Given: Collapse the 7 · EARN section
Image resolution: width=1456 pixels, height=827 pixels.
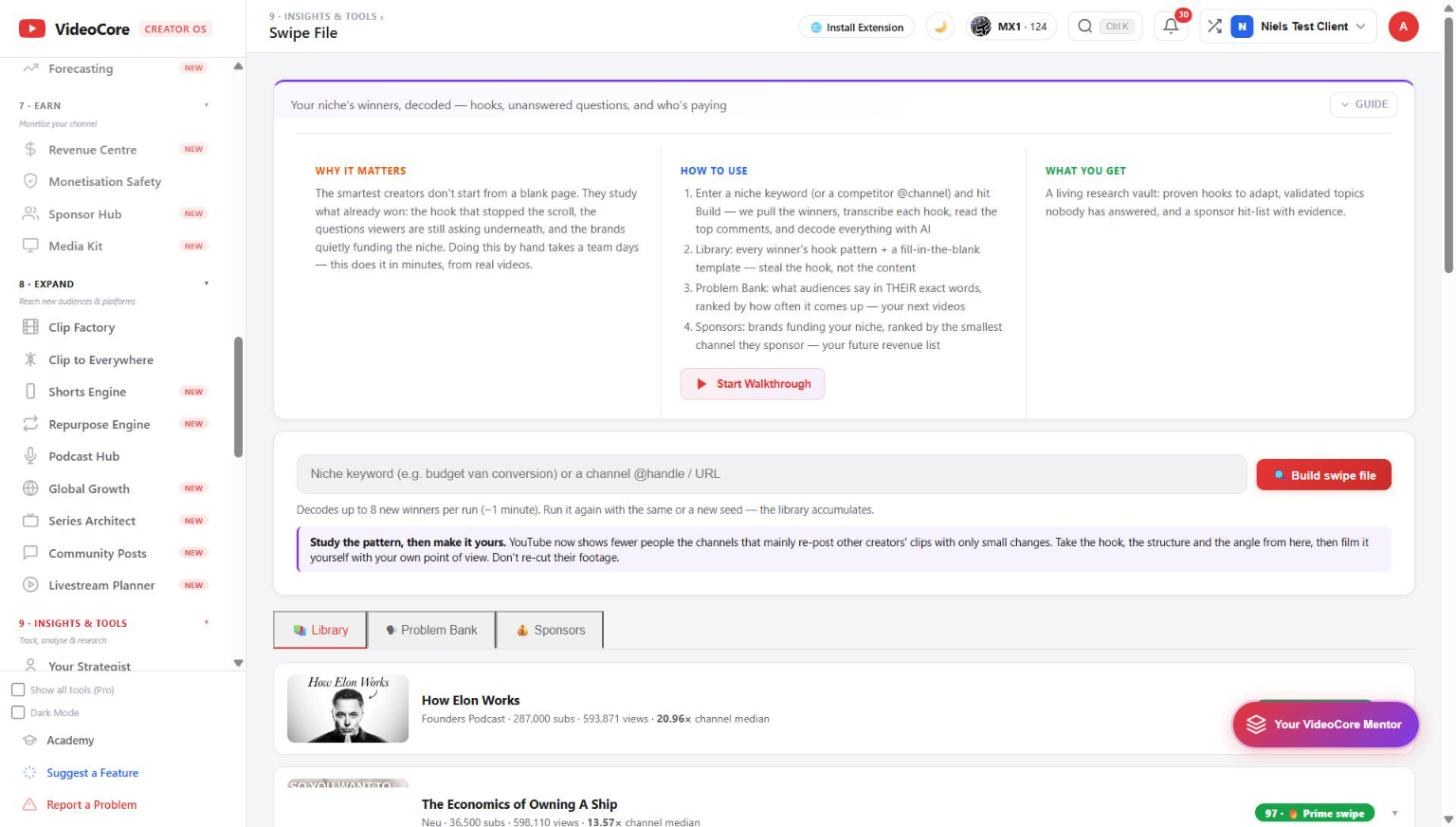Looking at the screenshot, I should (207, 105).
